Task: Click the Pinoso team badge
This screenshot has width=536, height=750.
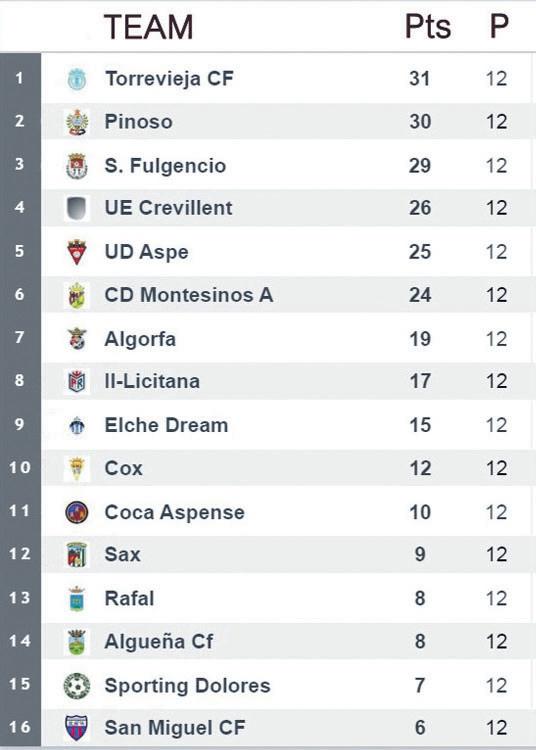Action: click(x=77, y=122)
